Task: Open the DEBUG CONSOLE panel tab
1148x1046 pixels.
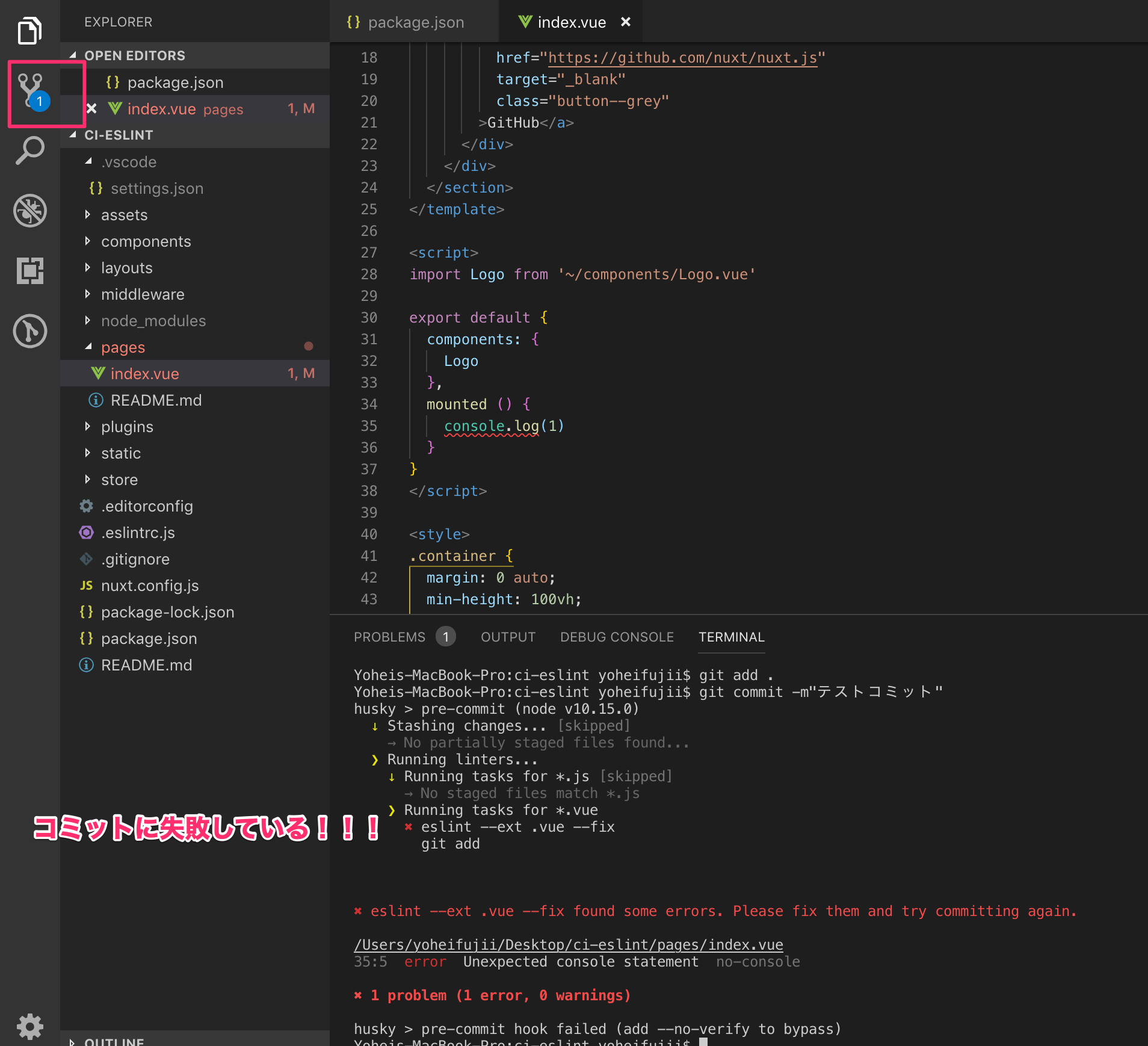Action: [617, 637]
